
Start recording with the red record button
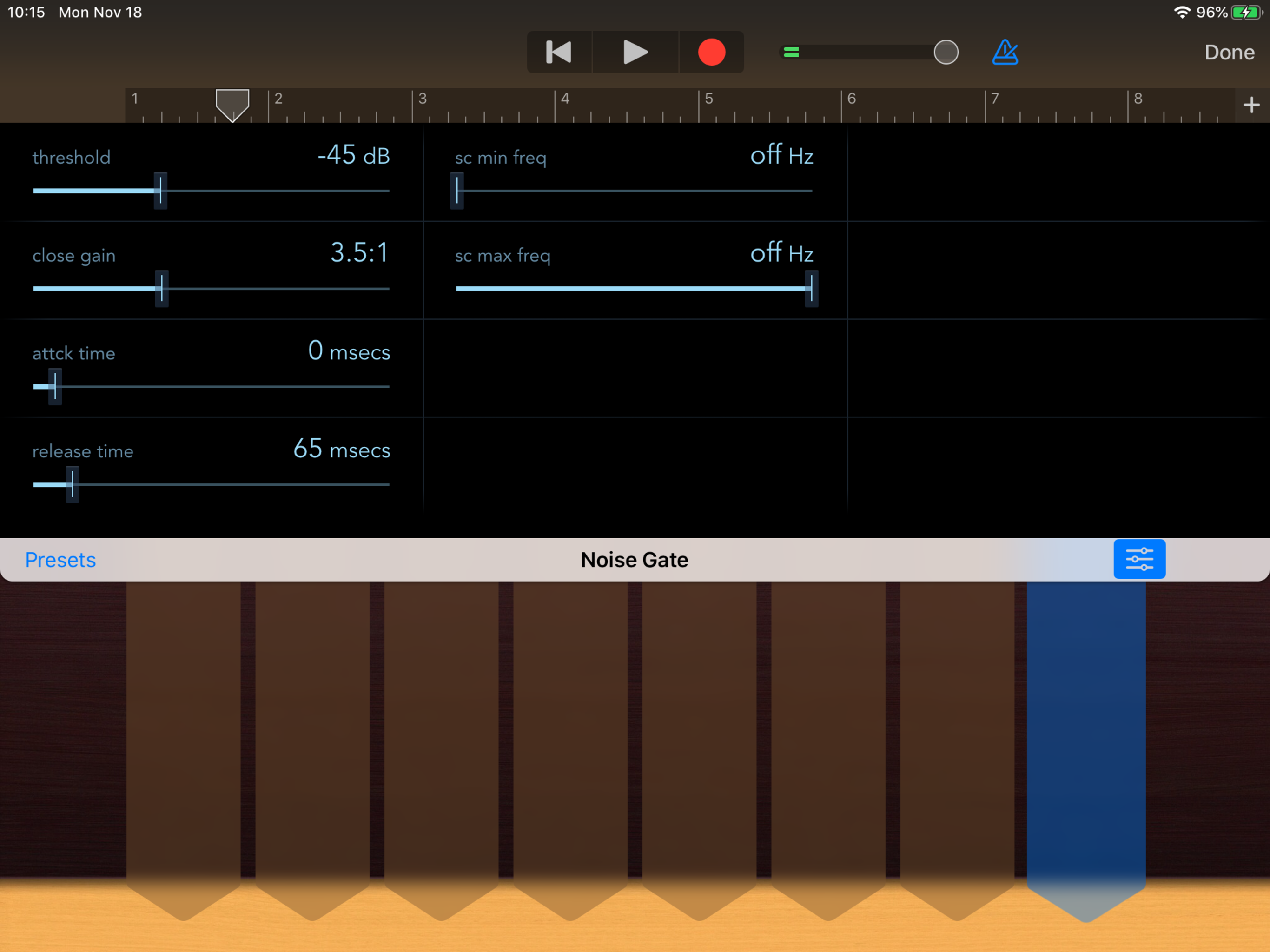[x=711, y=52]
